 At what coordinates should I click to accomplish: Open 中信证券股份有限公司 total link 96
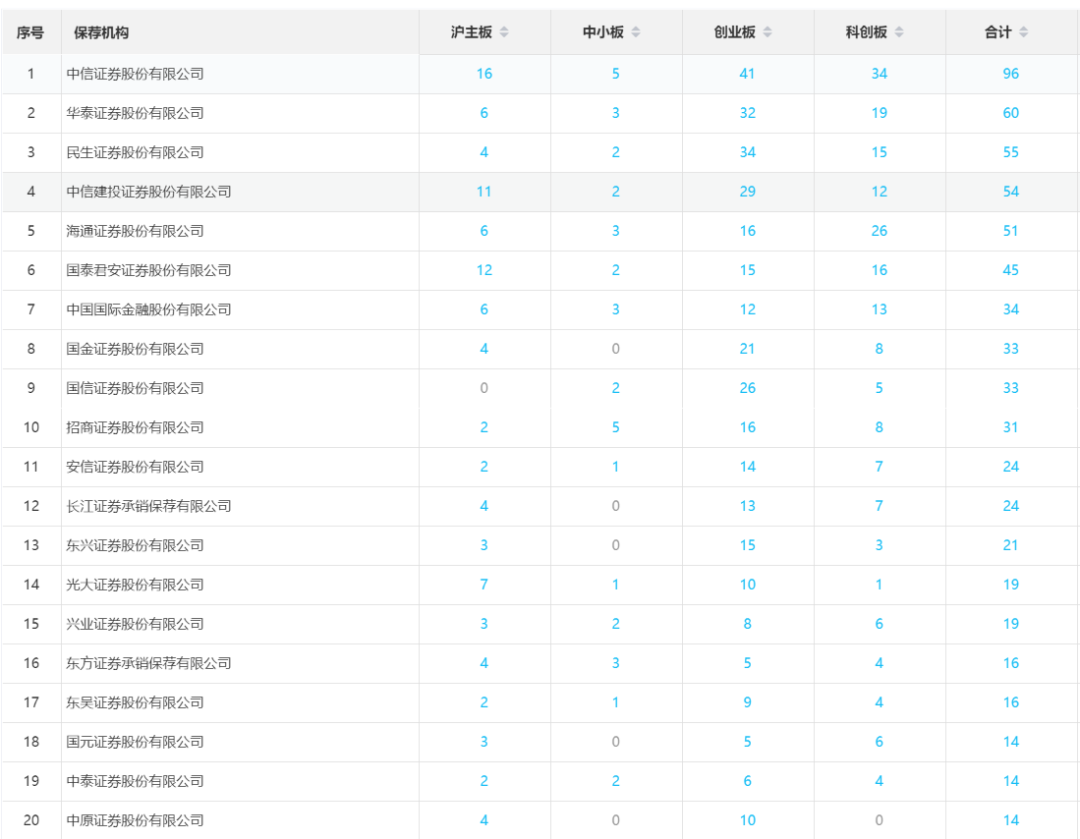[1010, 74]
